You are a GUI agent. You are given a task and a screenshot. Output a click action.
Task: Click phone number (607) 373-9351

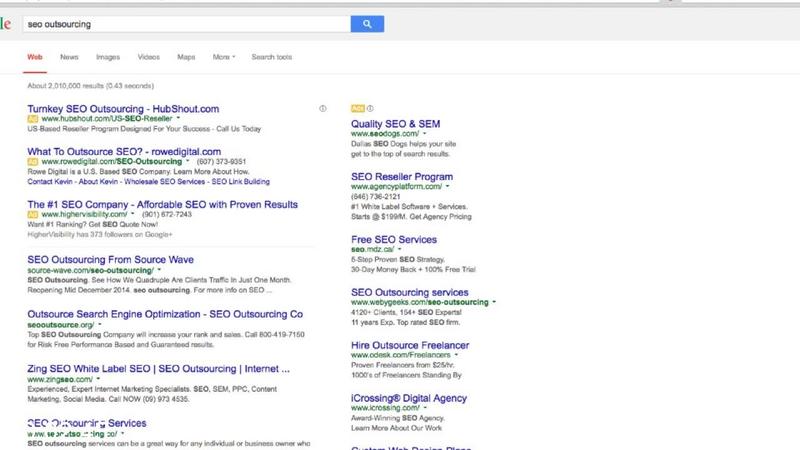pos(221,162)
